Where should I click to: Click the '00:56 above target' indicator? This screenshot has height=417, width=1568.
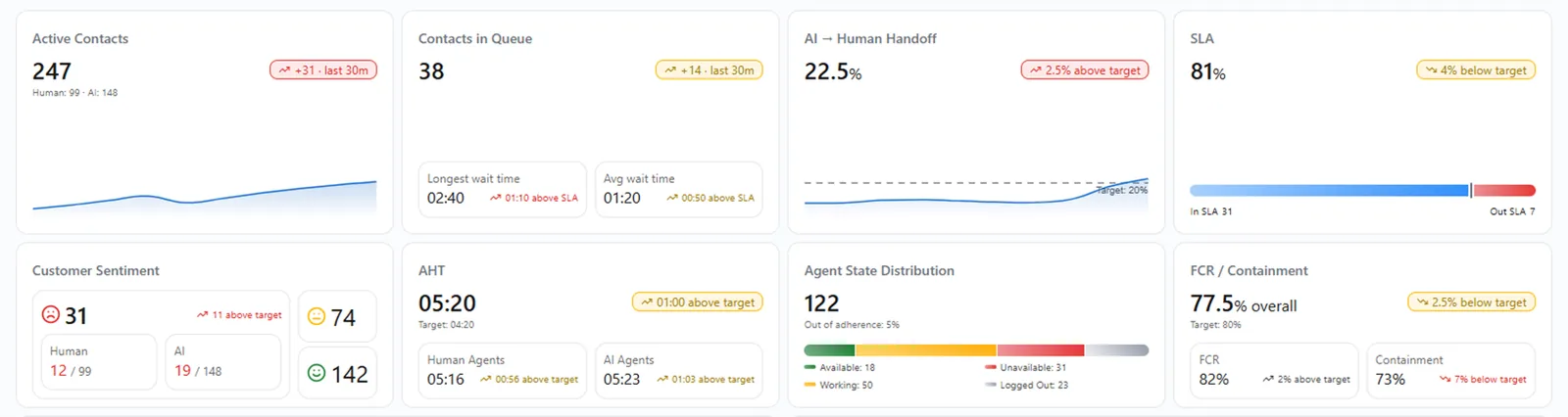point(529,380)
